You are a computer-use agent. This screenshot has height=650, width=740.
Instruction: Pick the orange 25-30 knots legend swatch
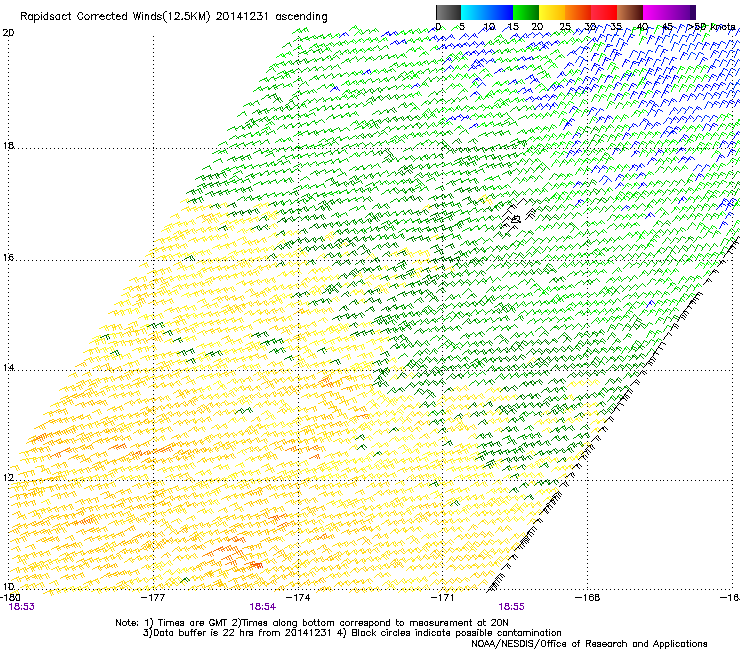pos(578,12)
